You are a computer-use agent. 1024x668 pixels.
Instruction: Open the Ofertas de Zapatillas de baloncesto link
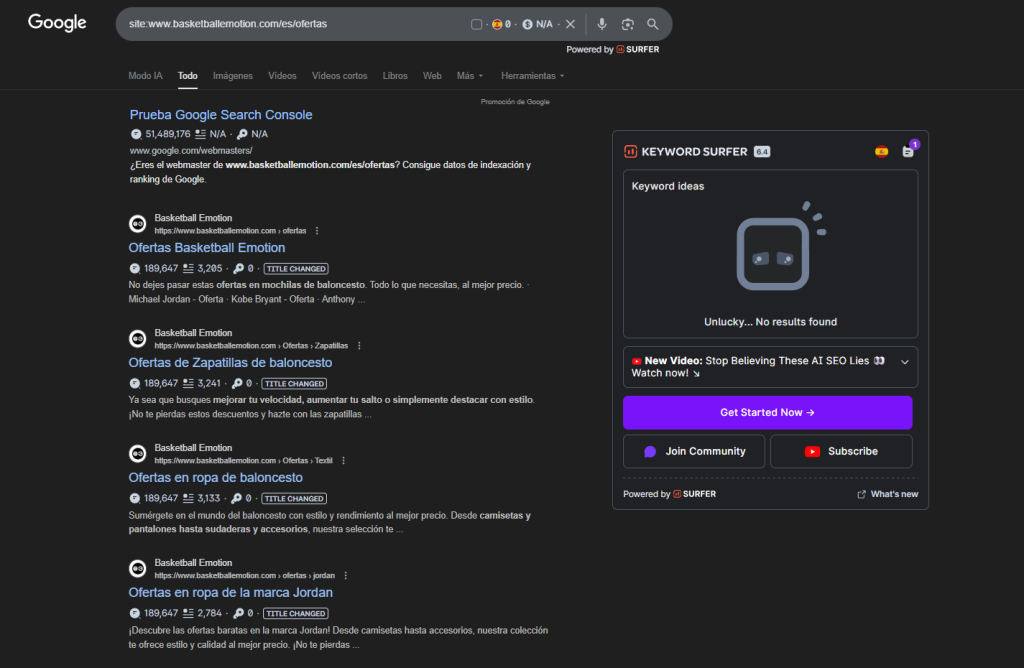point(230,363)
